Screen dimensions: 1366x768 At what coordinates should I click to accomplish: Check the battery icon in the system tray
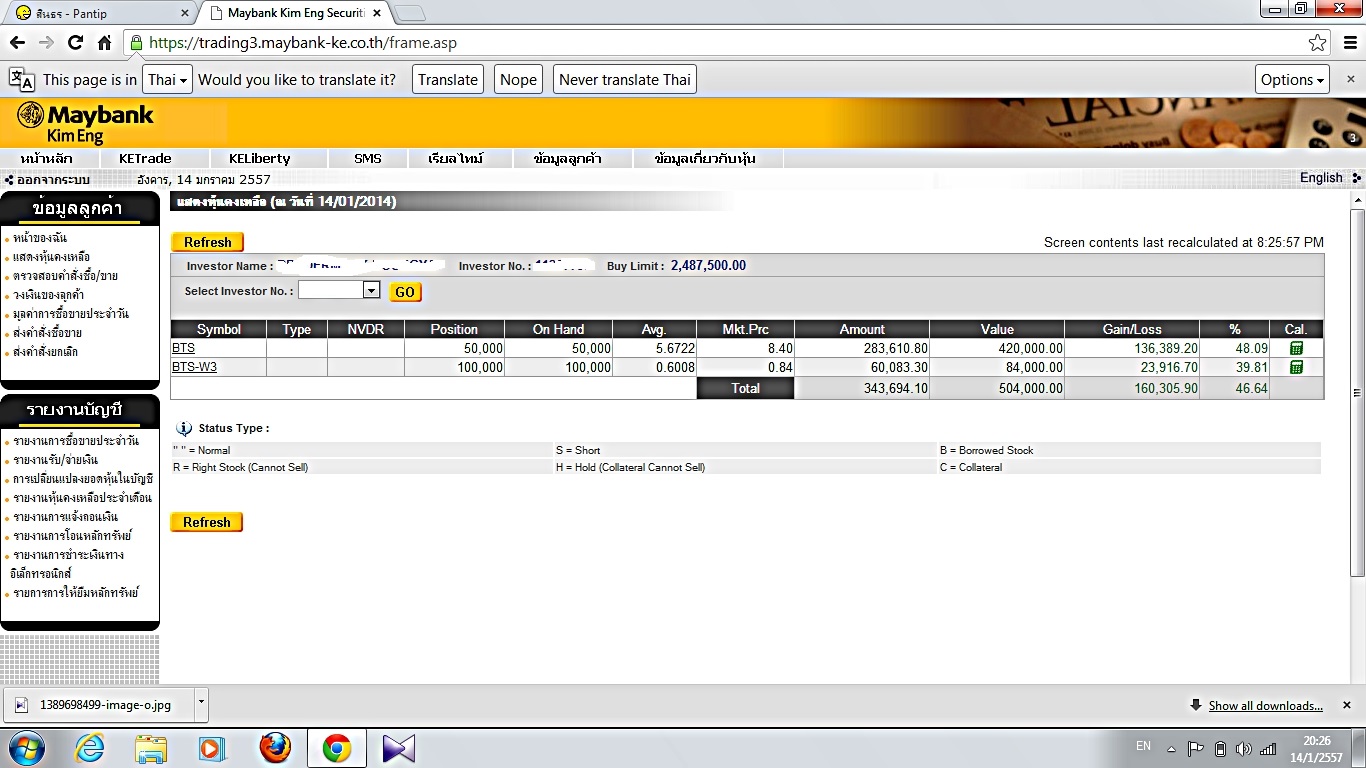[1220, 749]
